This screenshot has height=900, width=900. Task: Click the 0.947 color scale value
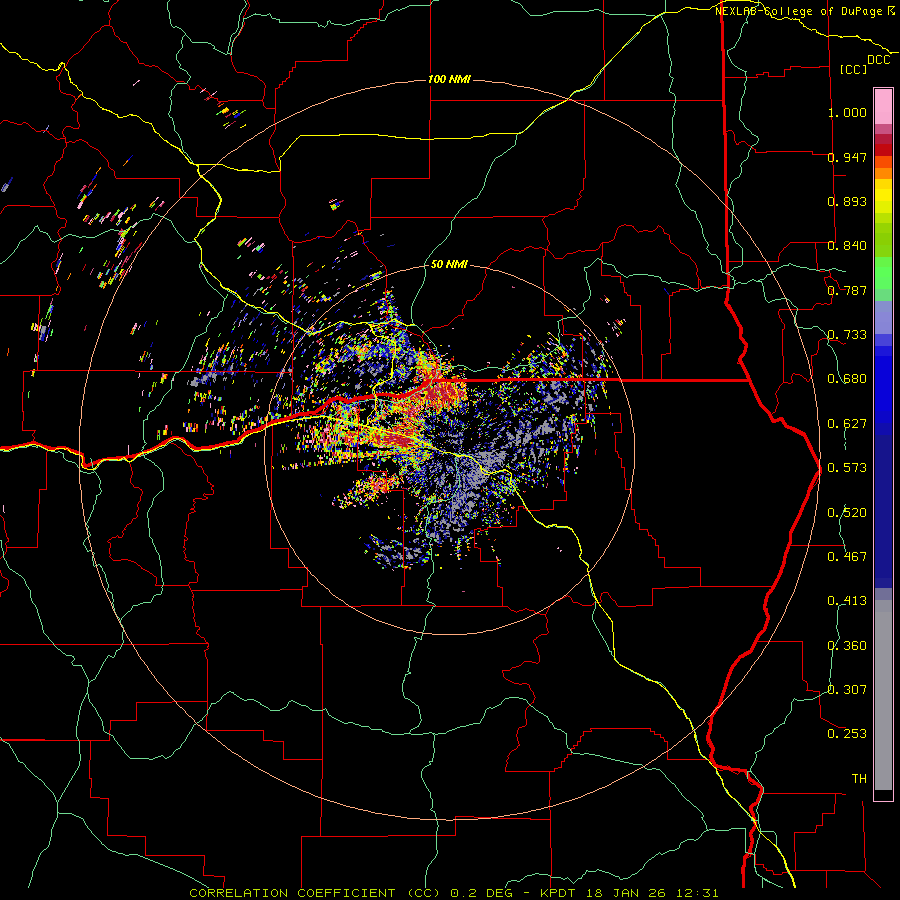pyautogui.click(x=847, y=157)
